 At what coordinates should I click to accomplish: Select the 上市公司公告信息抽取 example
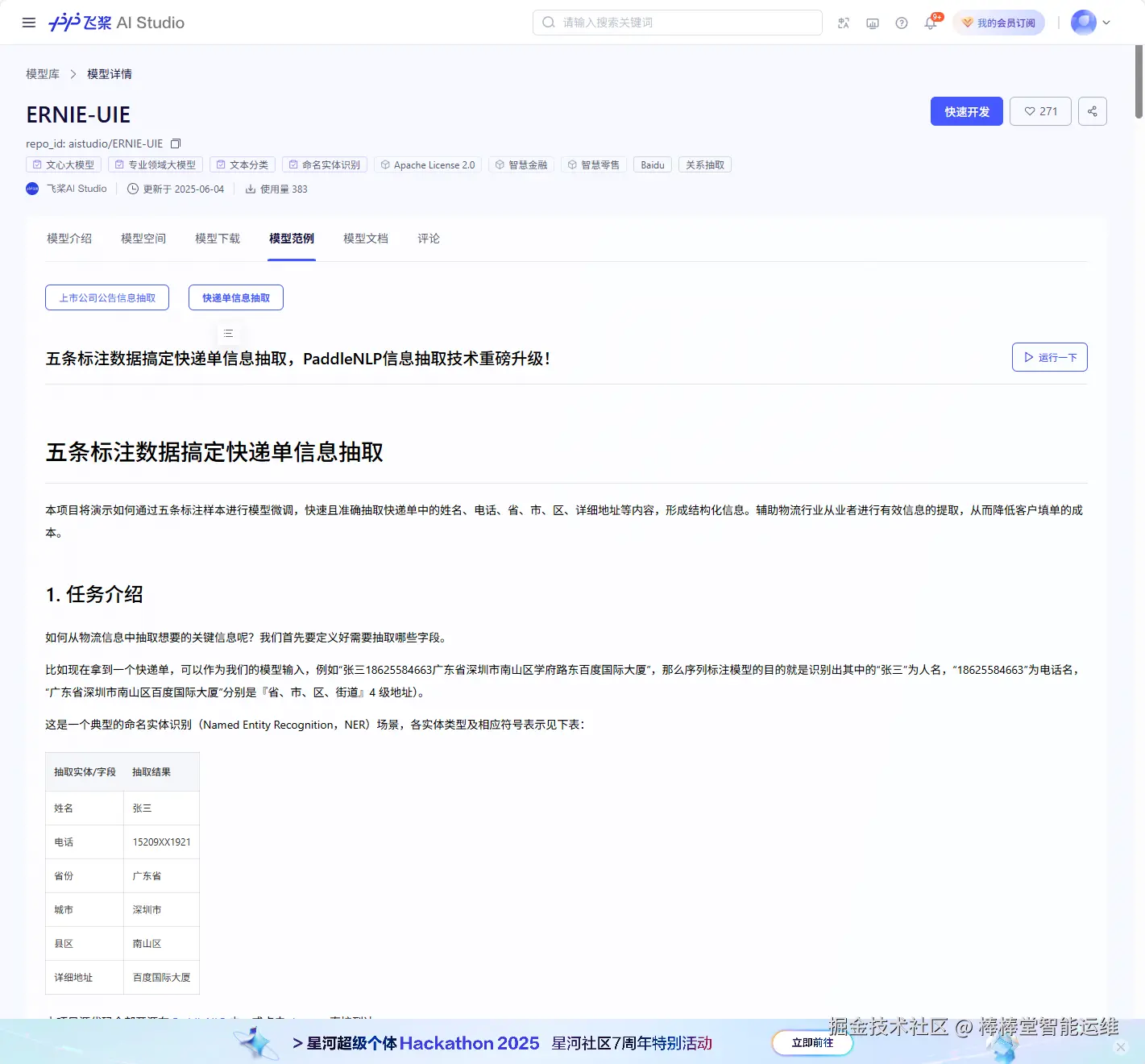107,297
